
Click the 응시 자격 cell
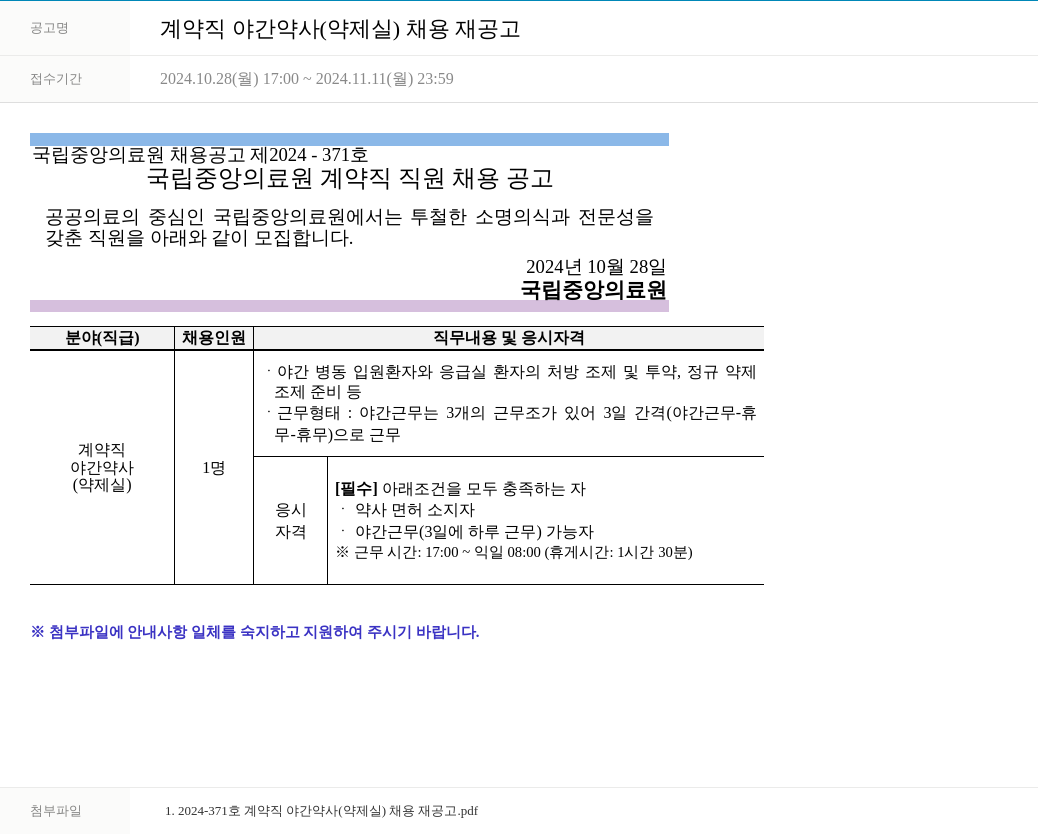click(x=291, y=521)
